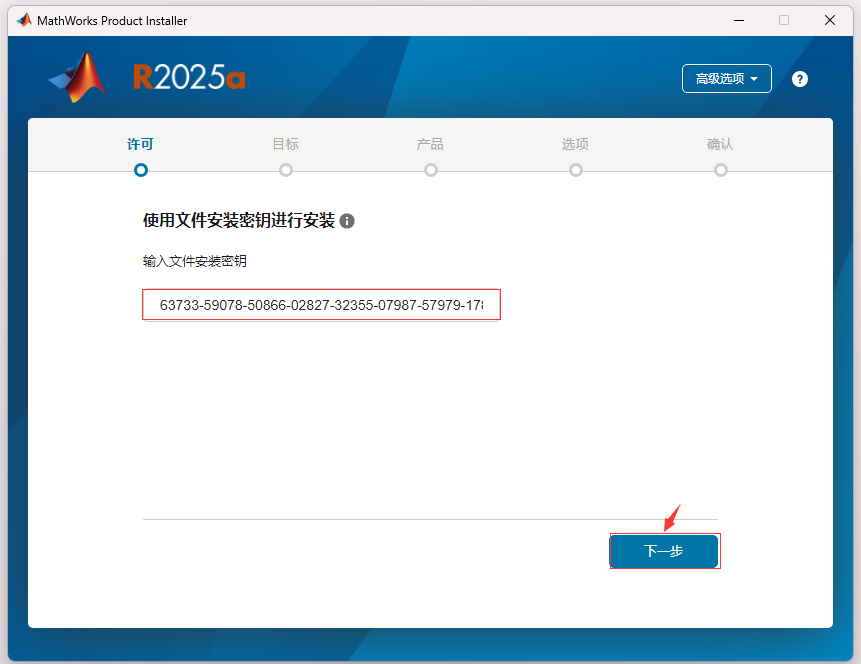Click the filled 许可 step circle indicator
861x664 pixels.
point(140,170)
